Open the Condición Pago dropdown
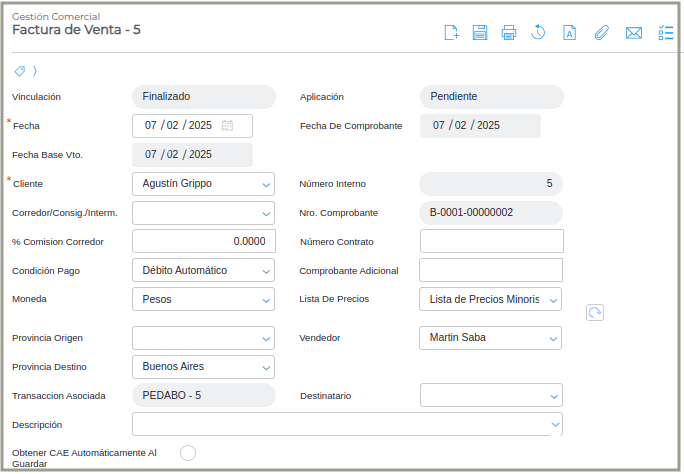Screen dimensions: 684x474 coord(266,271)
